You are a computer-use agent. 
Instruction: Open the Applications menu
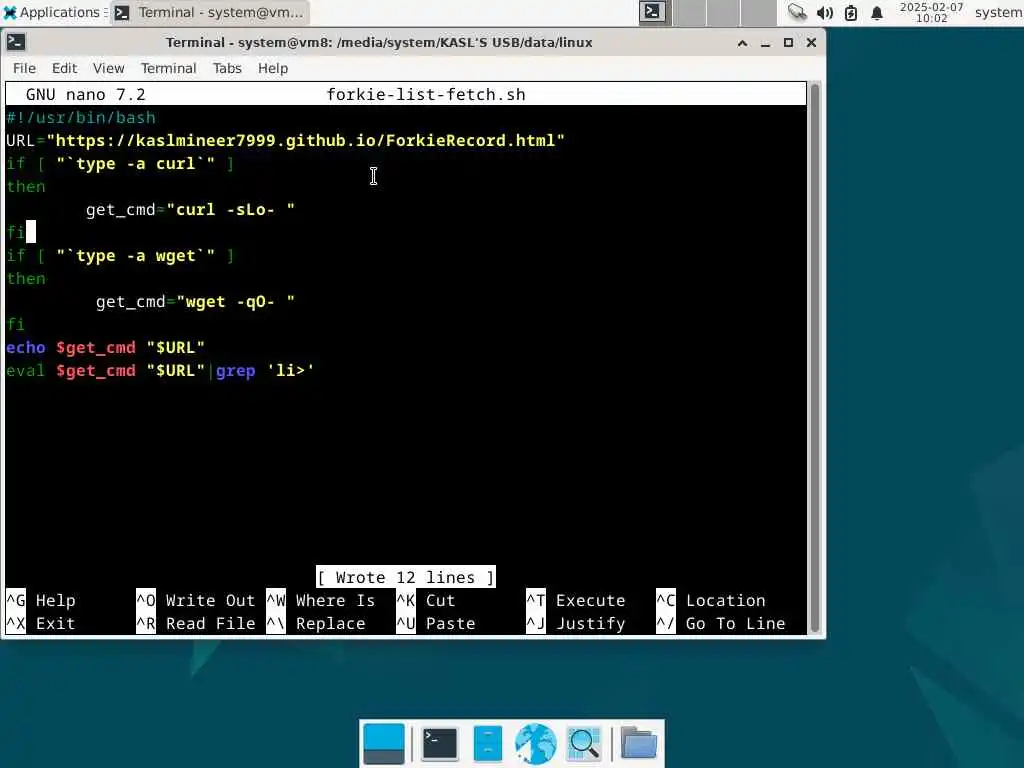click(x=52, y=12)
